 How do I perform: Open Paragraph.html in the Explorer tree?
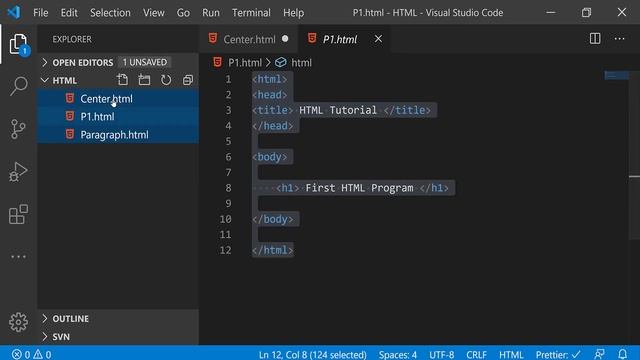(118, 135)
